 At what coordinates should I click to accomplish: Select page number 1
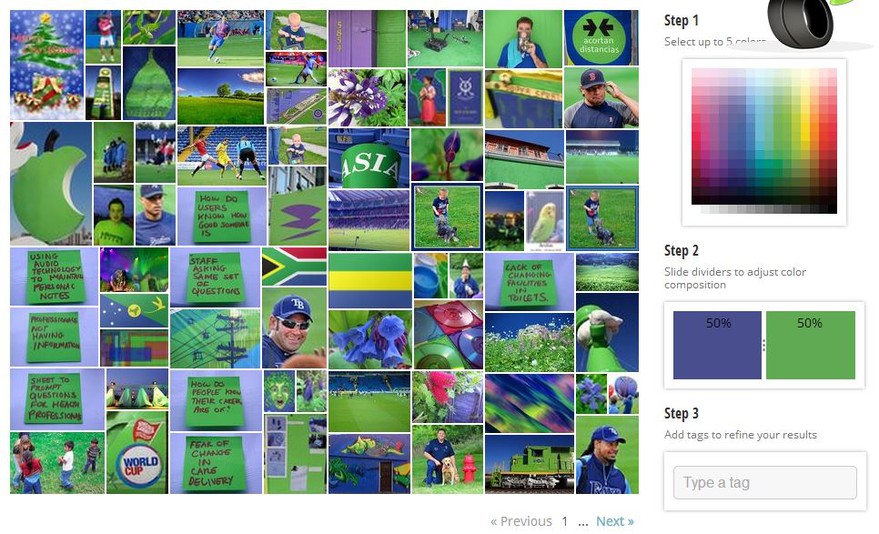pyautogui.click(x=565, y=521)
